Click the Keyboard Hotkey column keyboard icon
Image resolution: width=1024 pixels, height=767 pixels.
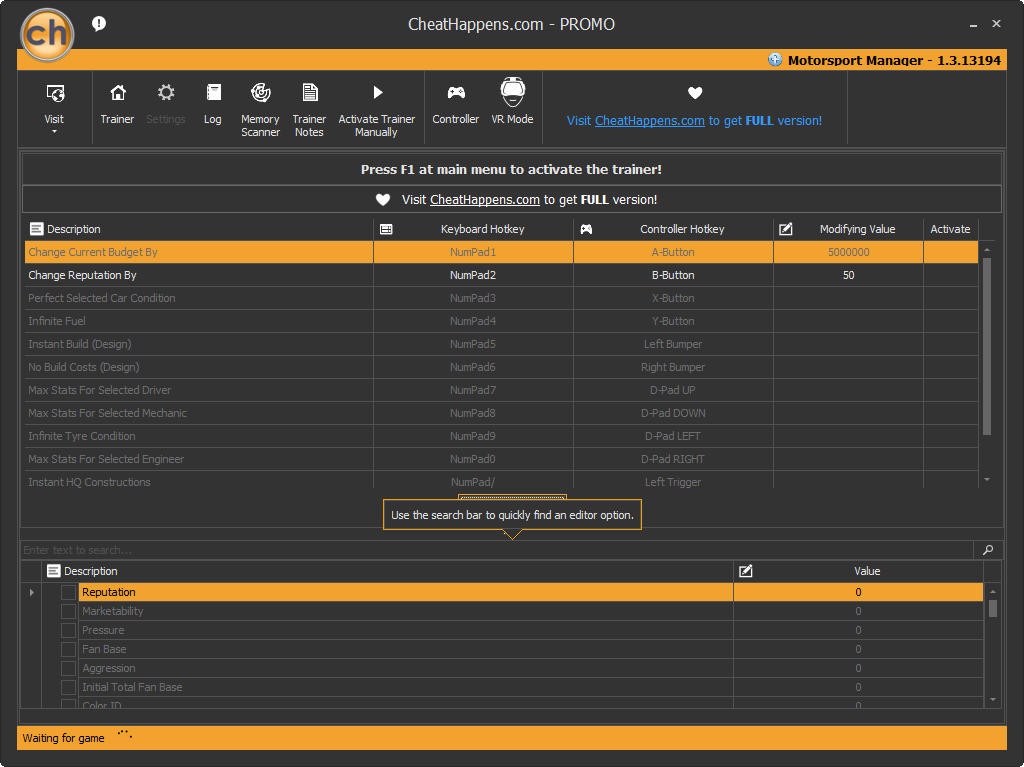[386, 229]
